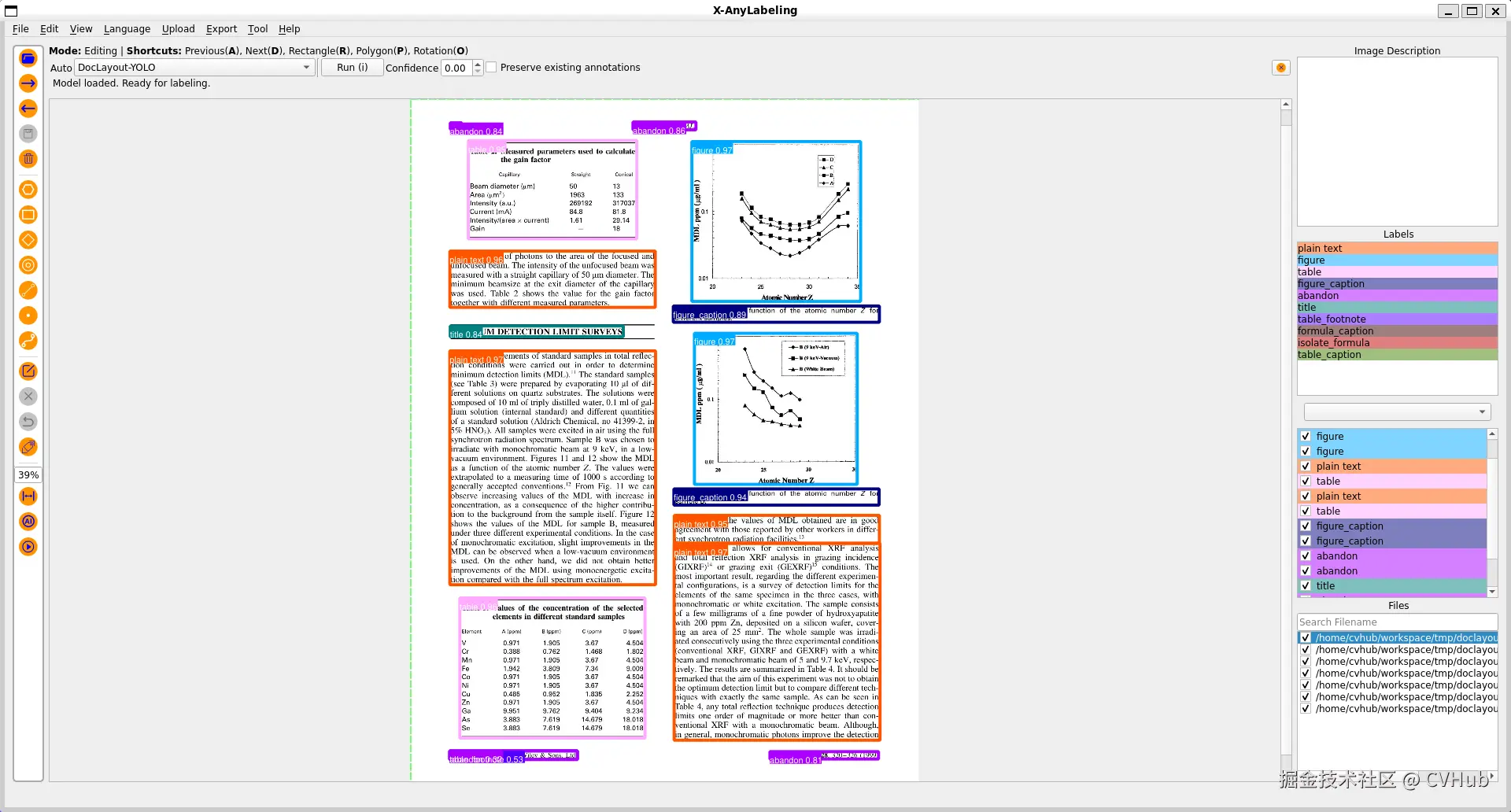
Task: Increase the Confidence value with the up arrow
Action: [x=478, y=64]
